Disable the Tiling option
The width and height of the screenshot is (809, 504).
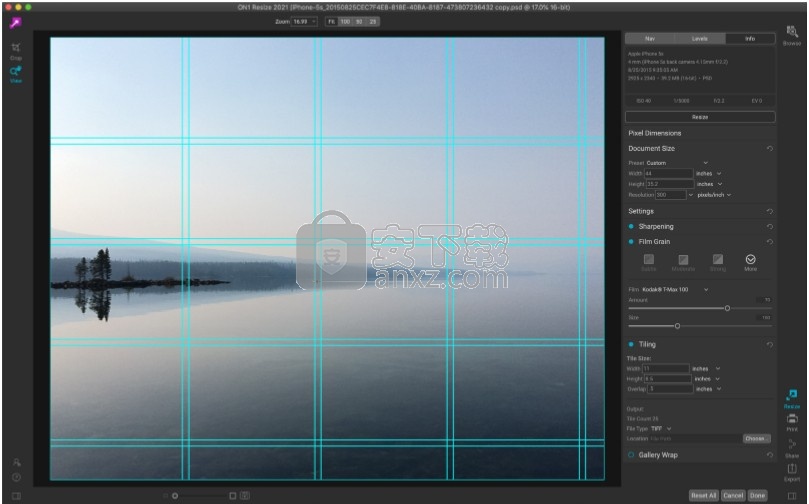pos(631,344)
